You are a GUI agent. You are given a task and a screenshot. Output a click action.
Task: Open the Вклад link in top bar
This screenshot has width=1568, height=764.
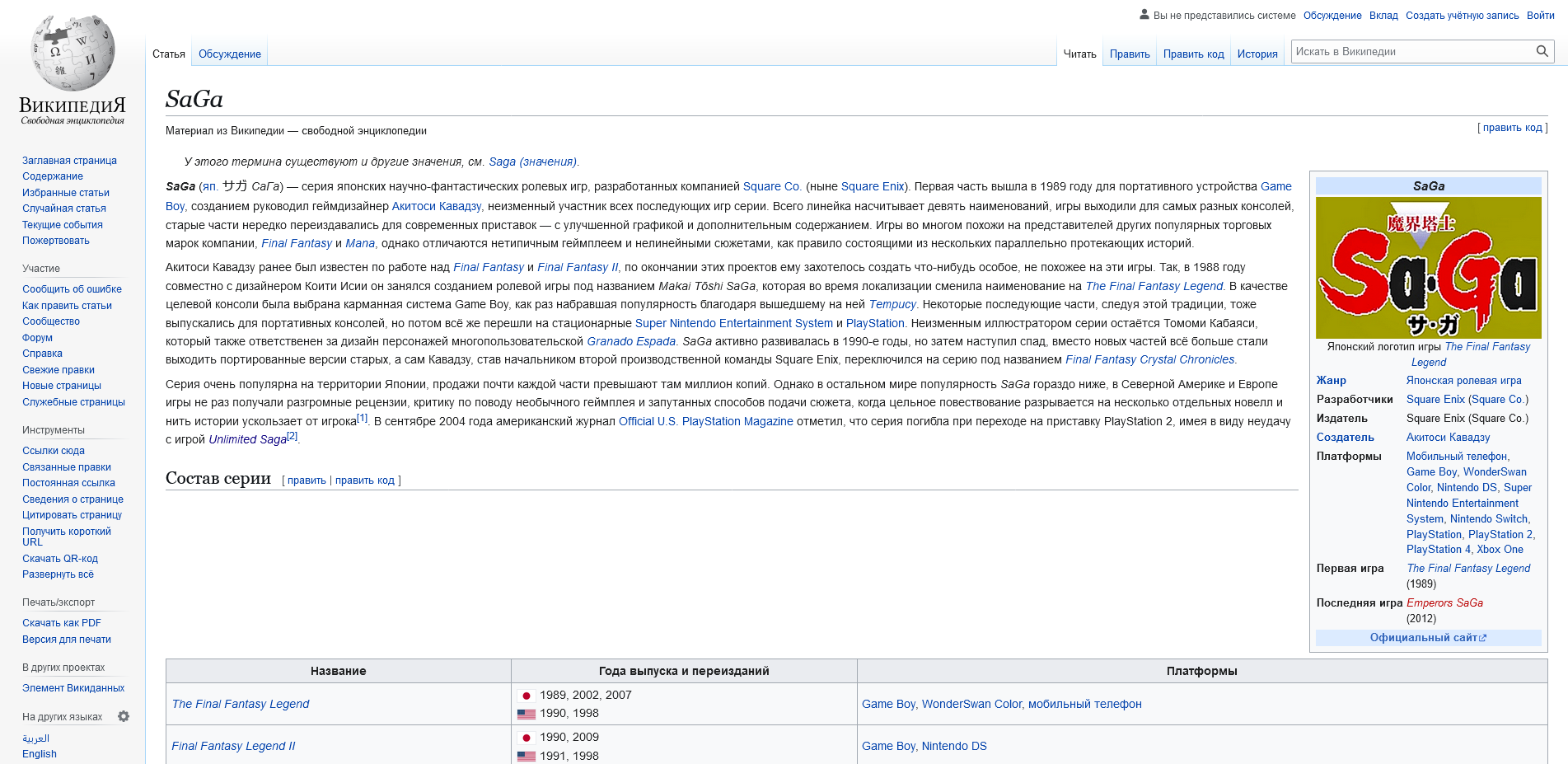coord(1383,15)
